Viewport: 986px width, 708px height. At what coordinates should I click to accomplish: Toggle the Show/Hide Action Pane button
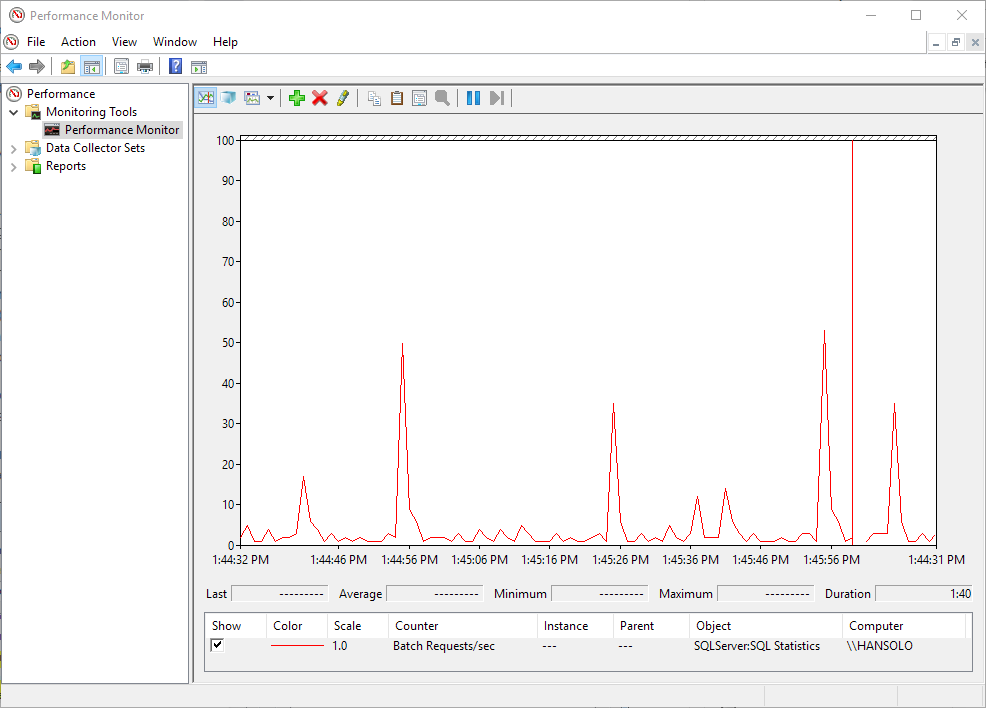click(199, 67)
